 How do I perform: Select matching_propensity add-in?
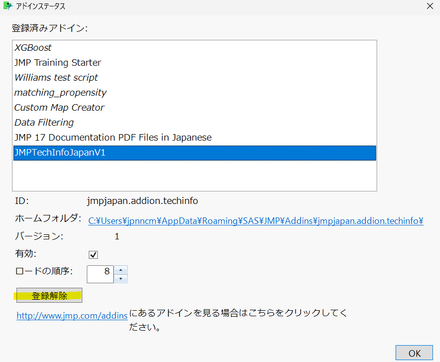coord(195,93)
